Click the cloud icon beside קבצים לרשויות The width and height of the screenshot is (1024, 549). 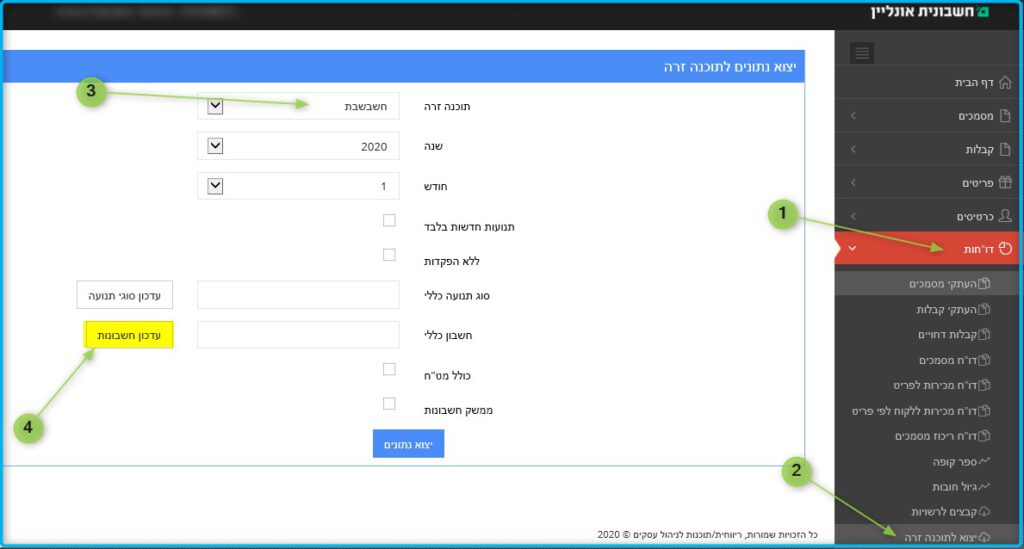point(984,511)
